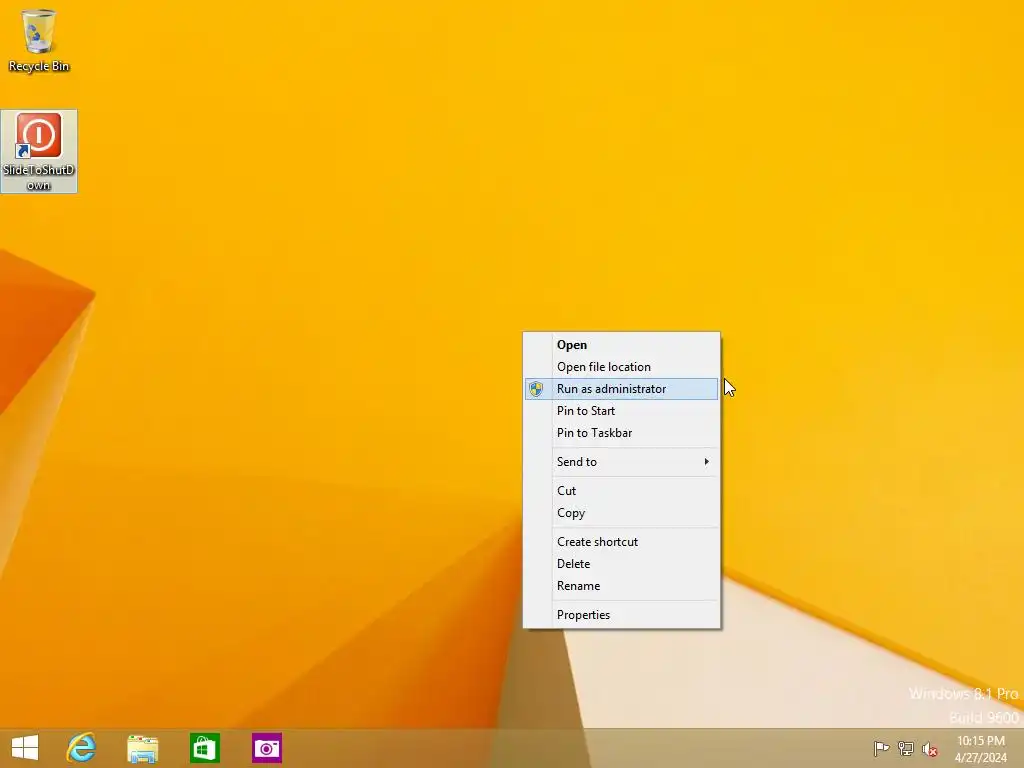Open the taskbar clock showing 10:15 PM
The width and height of the screenshot is (1024, 768).
[x=980, y=749]
